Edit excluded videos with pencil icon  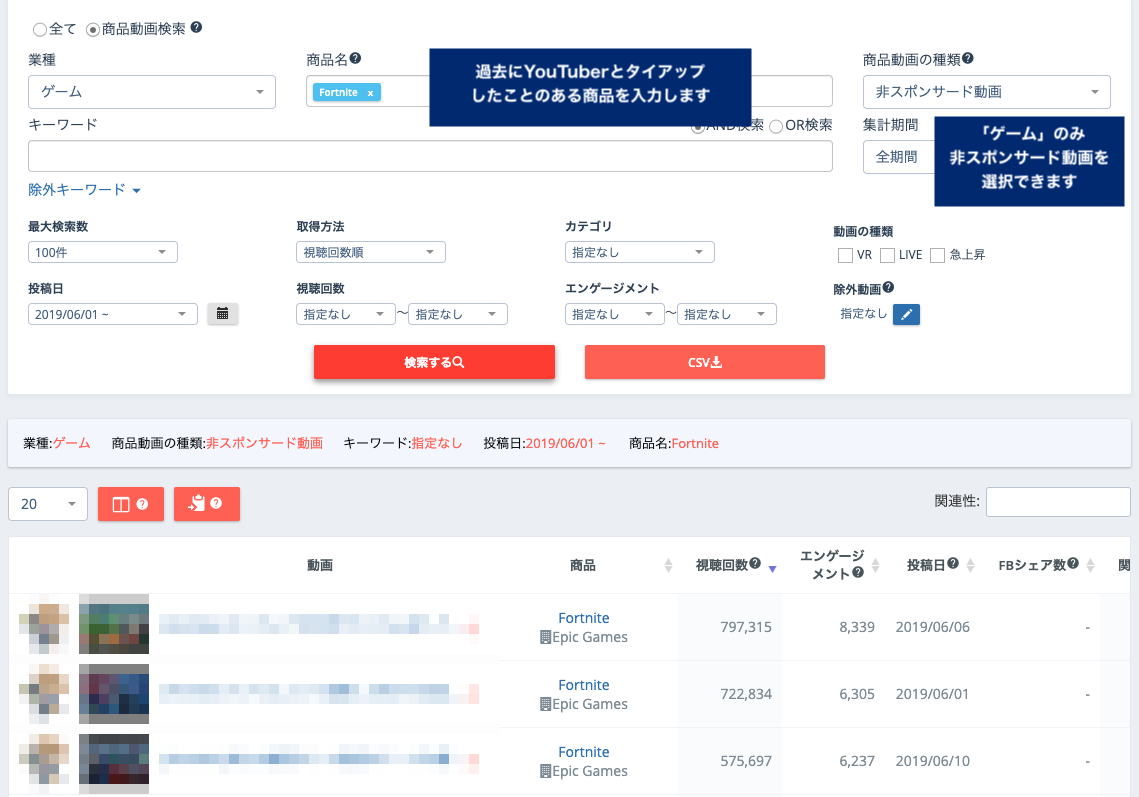tap(906, 315)
